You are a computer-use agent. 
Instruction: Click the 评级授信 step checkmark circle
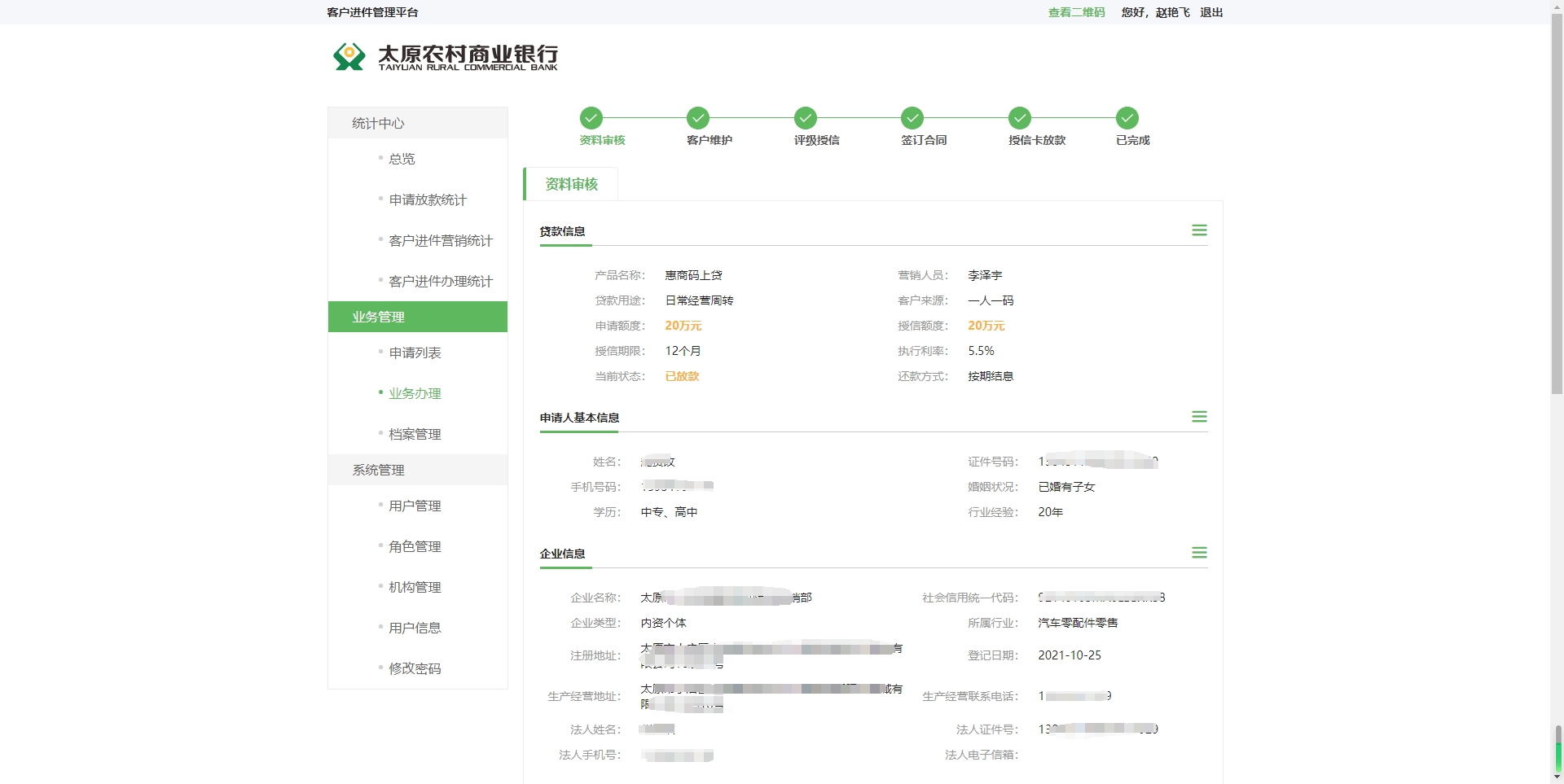[806, 118]
